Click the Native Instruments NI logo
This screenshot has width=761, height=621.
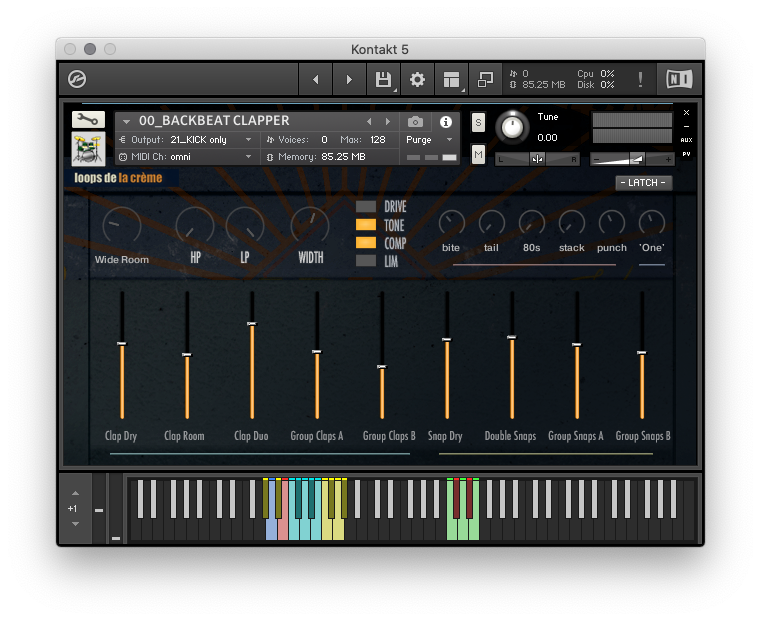[679, 79]
